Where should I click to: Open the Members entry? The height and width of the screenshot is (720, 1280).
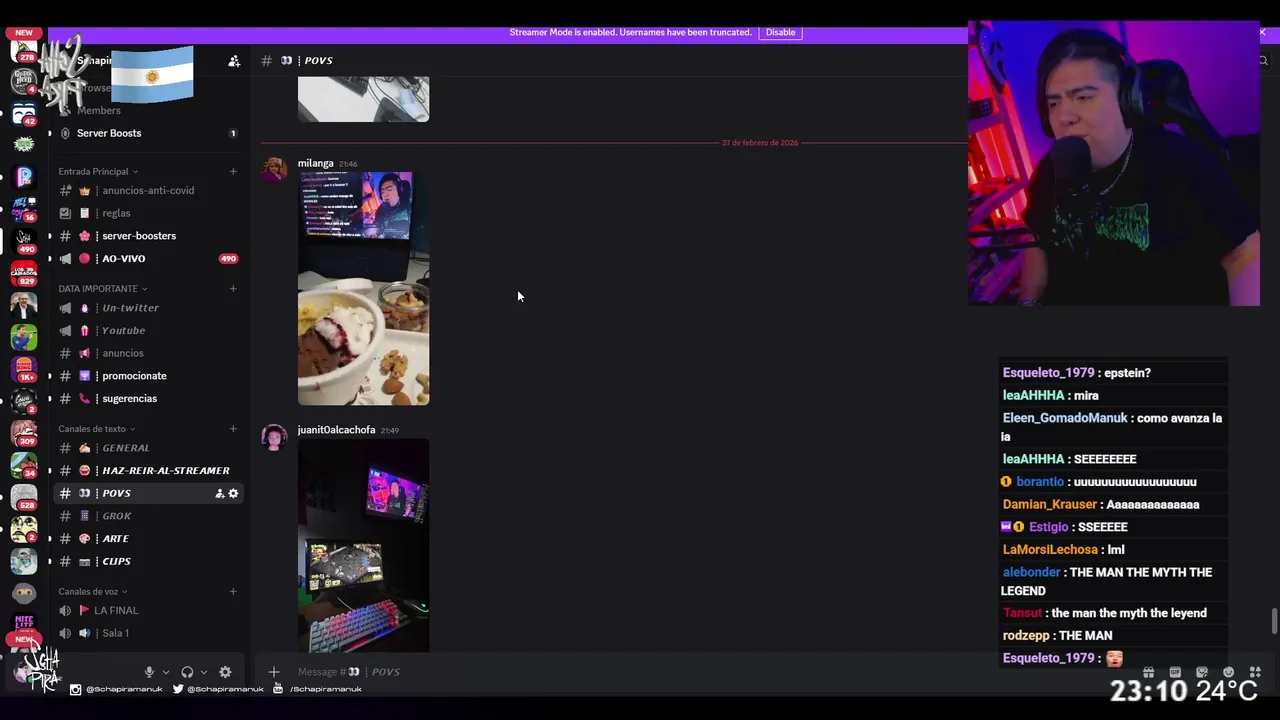pyautogui.click(x=148, y=111)
